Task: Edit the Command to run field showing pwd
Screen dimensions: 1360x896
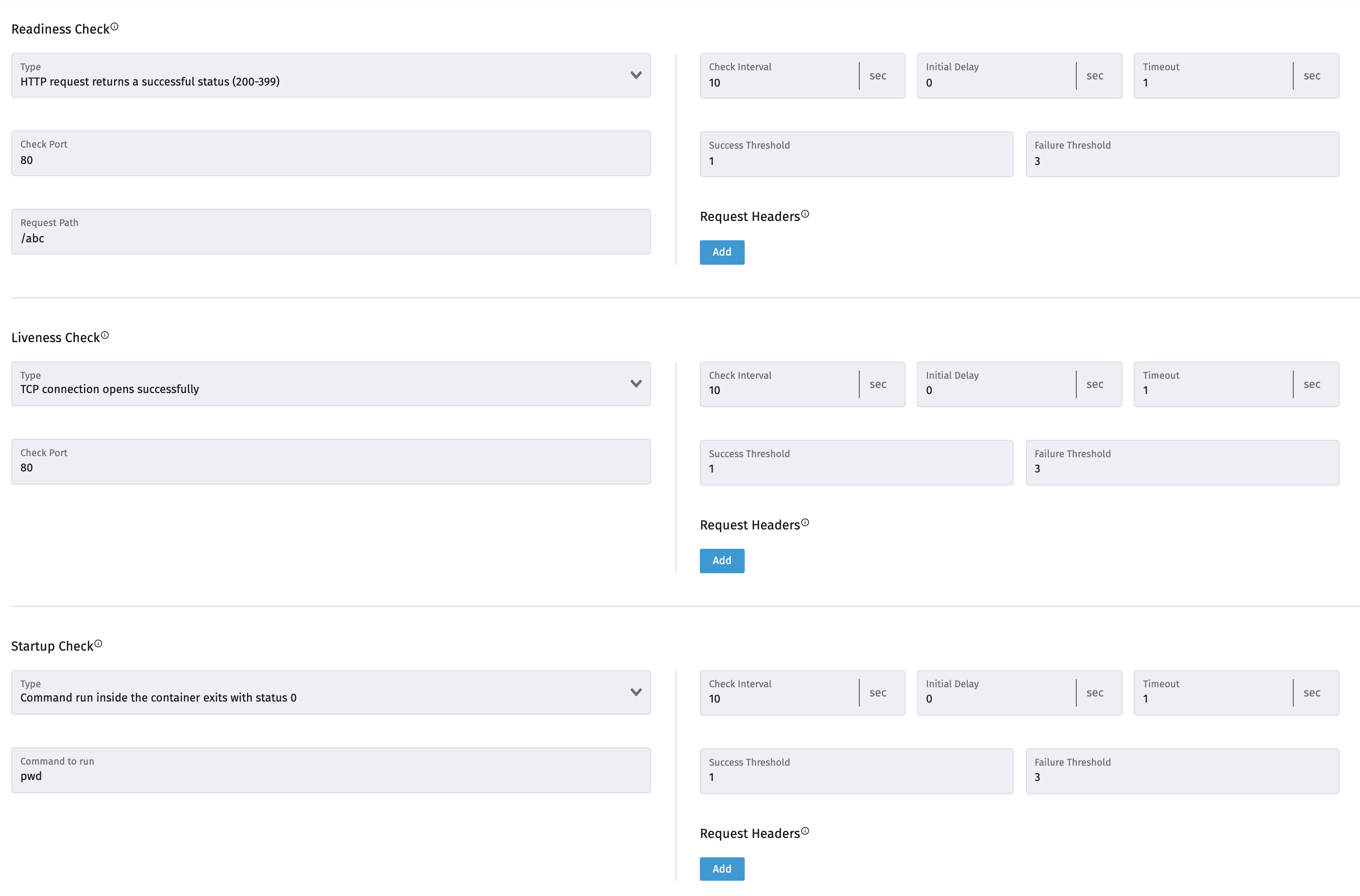Action: click(331, 770)
